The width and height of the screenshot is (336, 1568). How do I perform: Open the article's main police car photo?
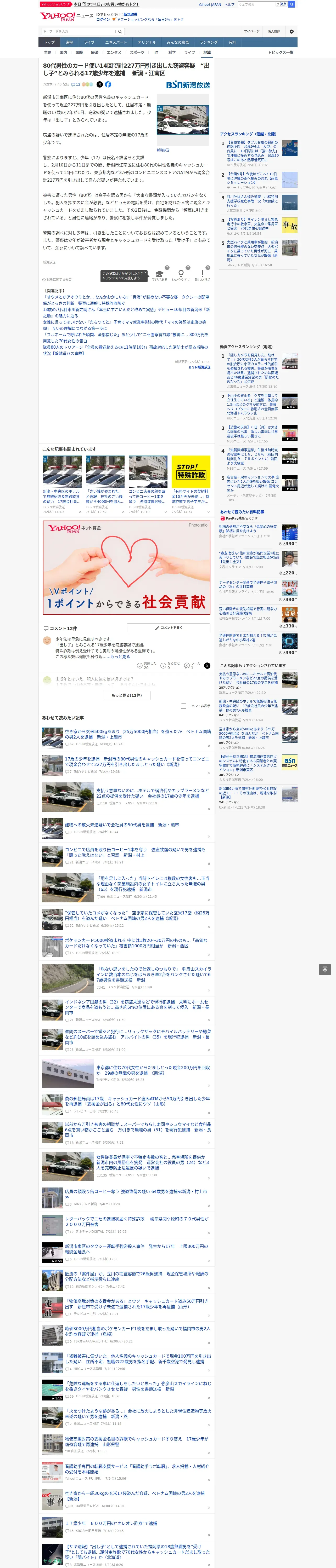coord(183,120)
